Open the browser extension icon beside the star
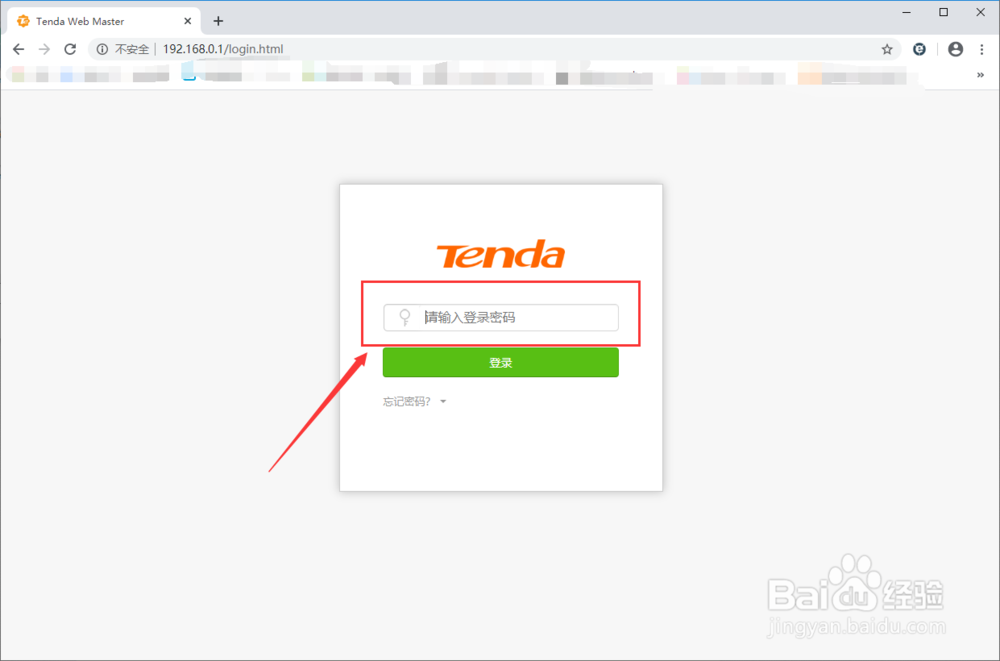 (919, 49)
